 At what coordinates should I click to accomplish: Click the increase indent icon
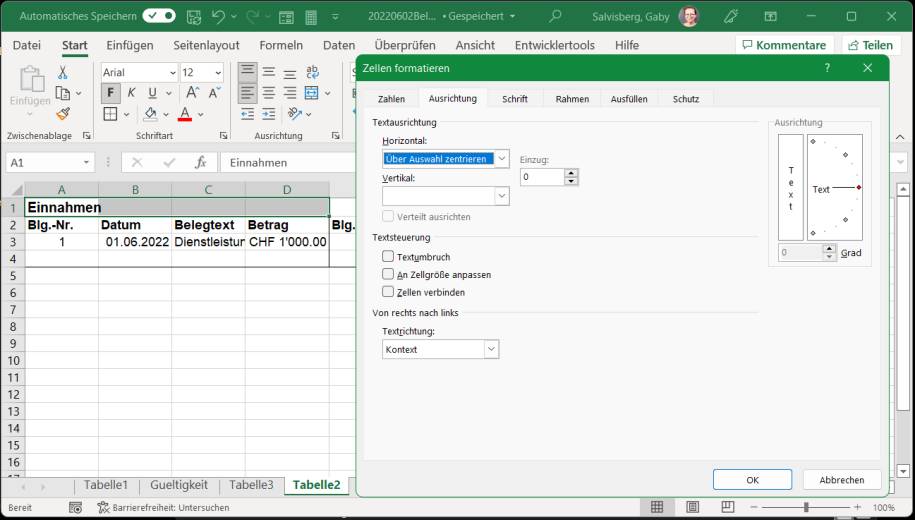pos(268,114)
